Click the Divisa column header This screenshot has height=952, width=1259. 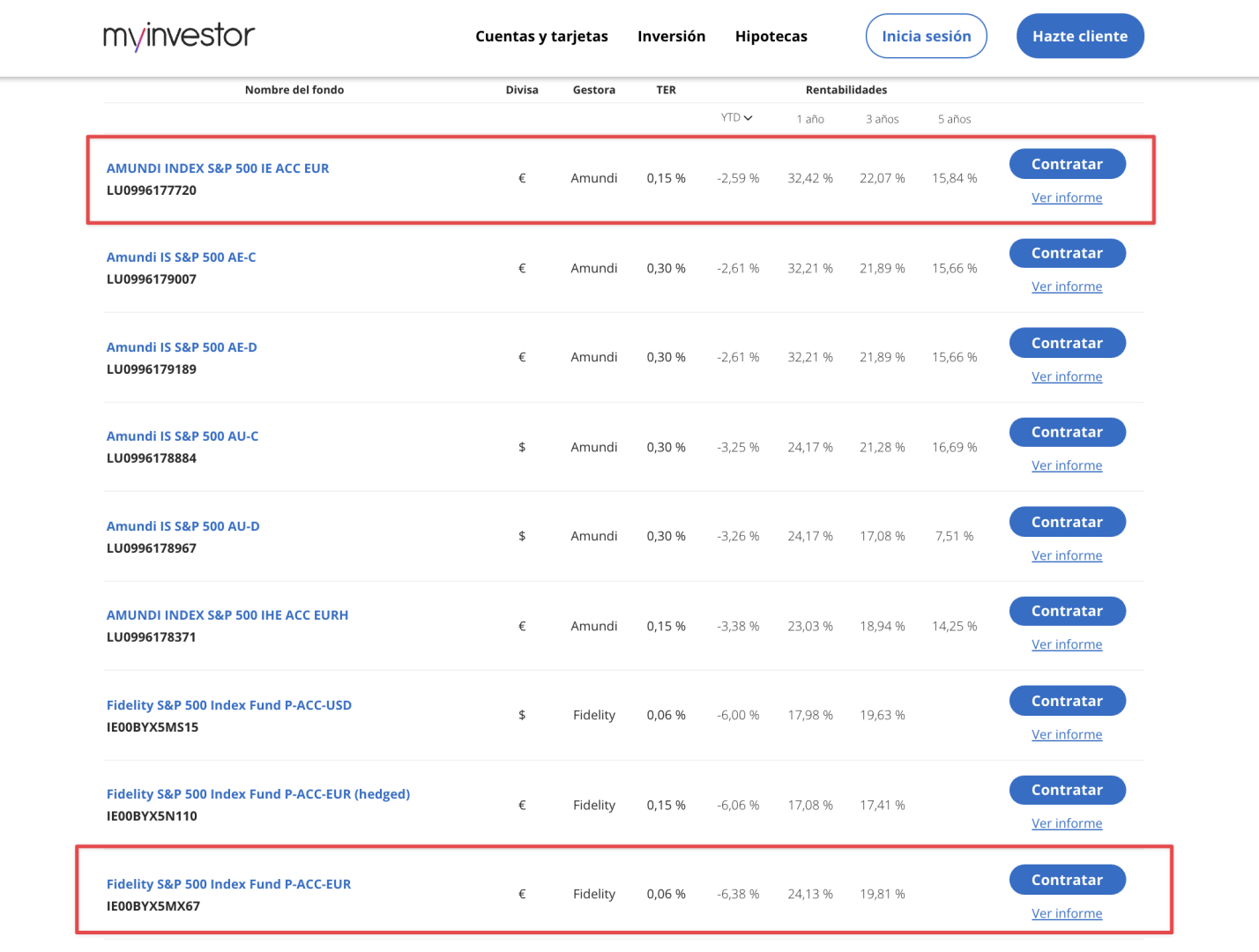pos(522,90)
